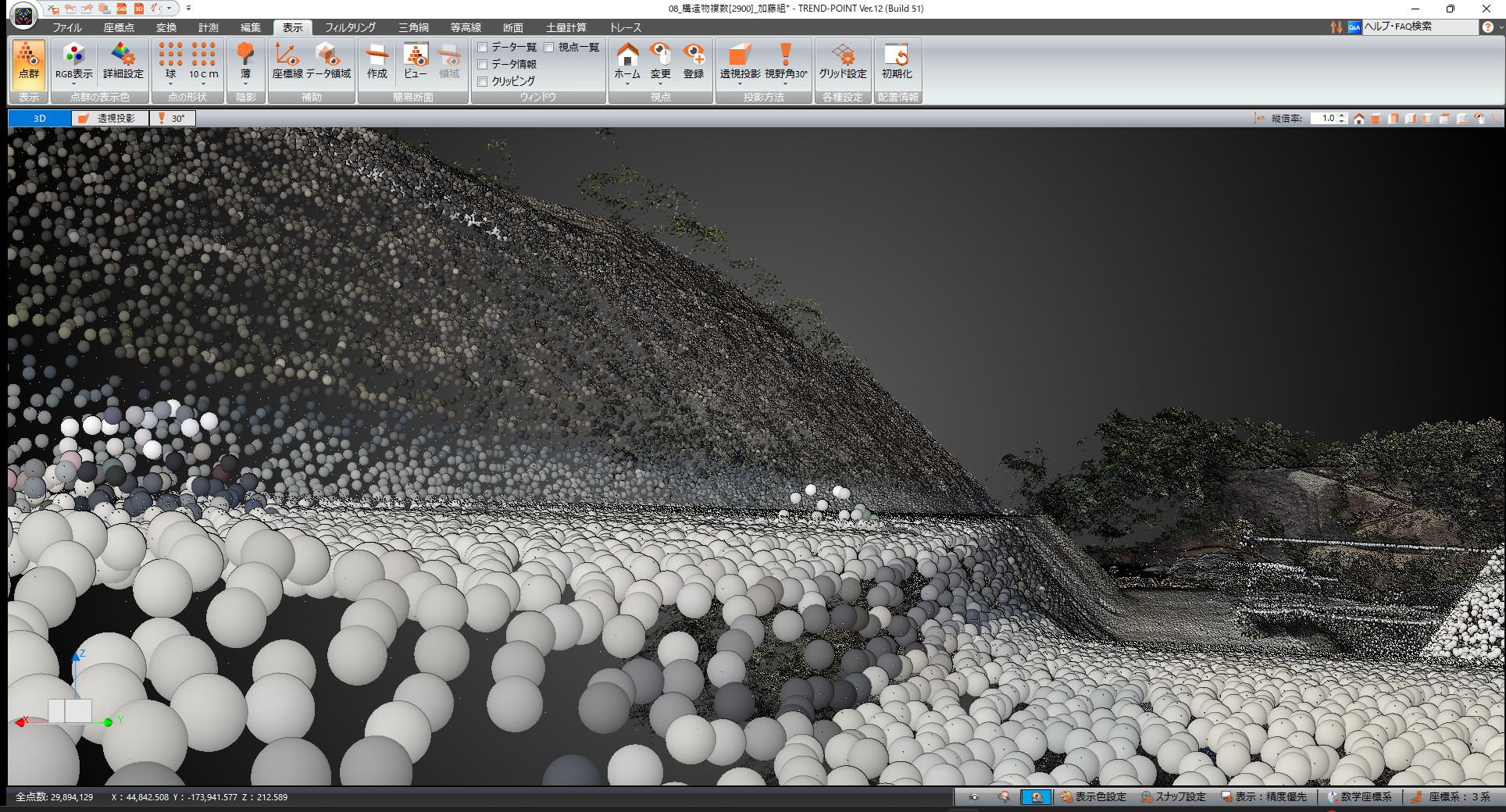Open 表示色設定 in the status bar
This screenshot has height=812, width=1506.
click(x=1094, y=797)
